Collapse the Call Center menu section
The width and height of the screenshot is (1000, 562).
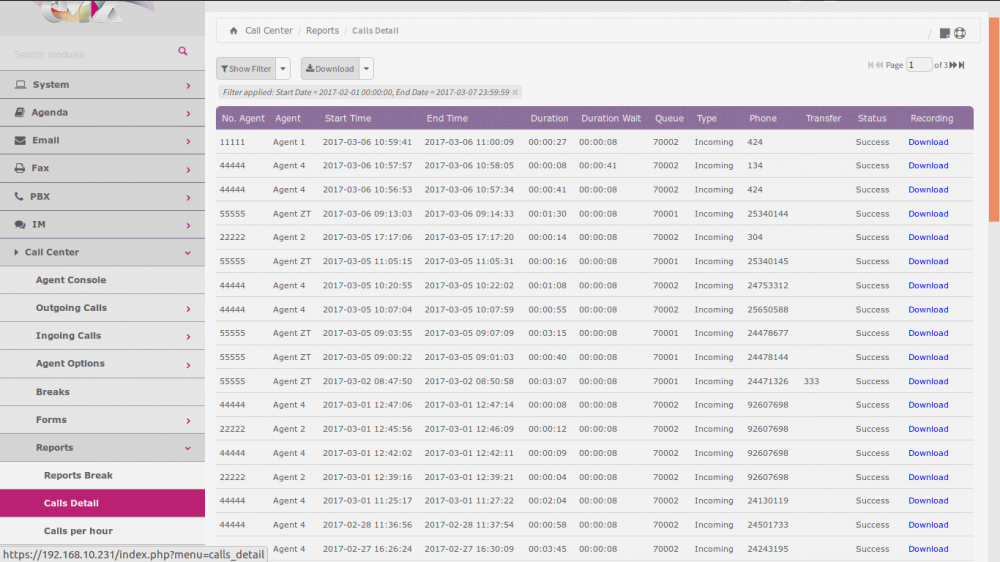tap(188, 253)
